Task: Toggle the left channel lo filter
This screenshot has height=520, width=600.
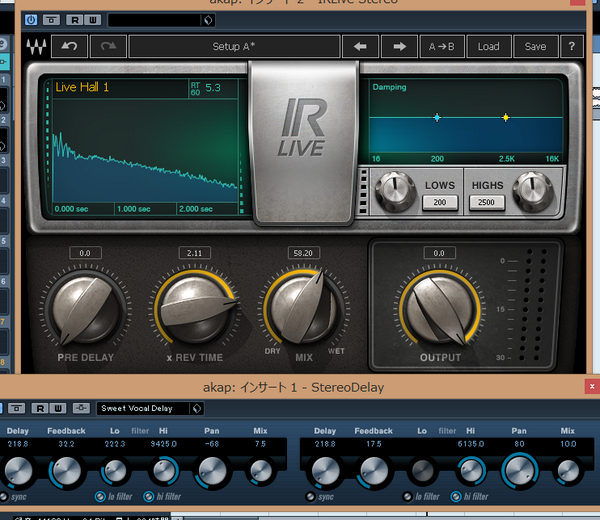Action: [x=100, y=497]
